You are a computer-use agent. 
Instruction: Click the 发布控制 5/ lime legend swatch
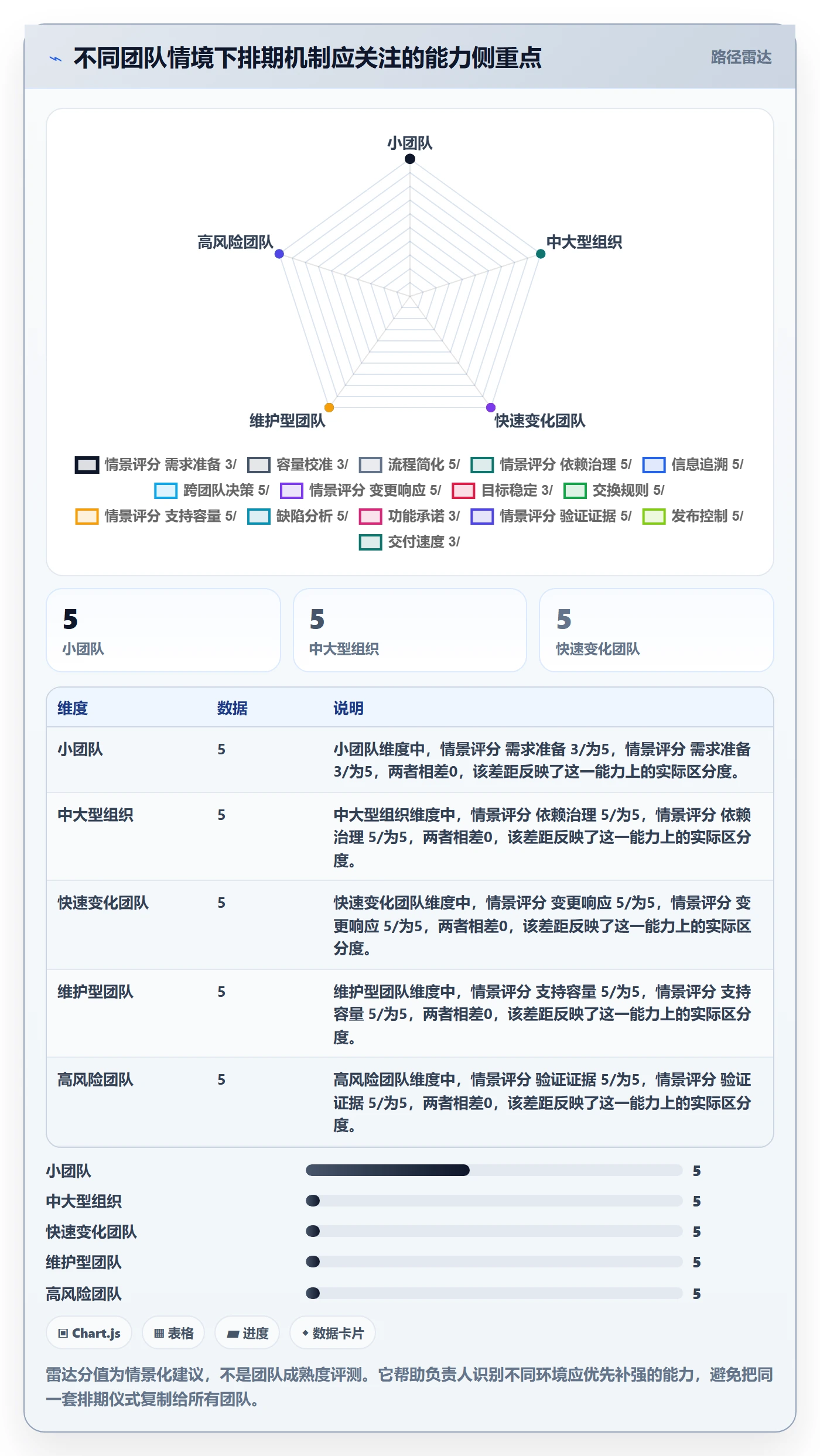654,516
